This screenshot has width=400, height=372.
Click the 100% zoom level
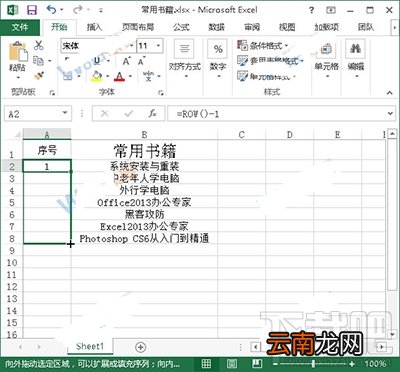(375, 364)
